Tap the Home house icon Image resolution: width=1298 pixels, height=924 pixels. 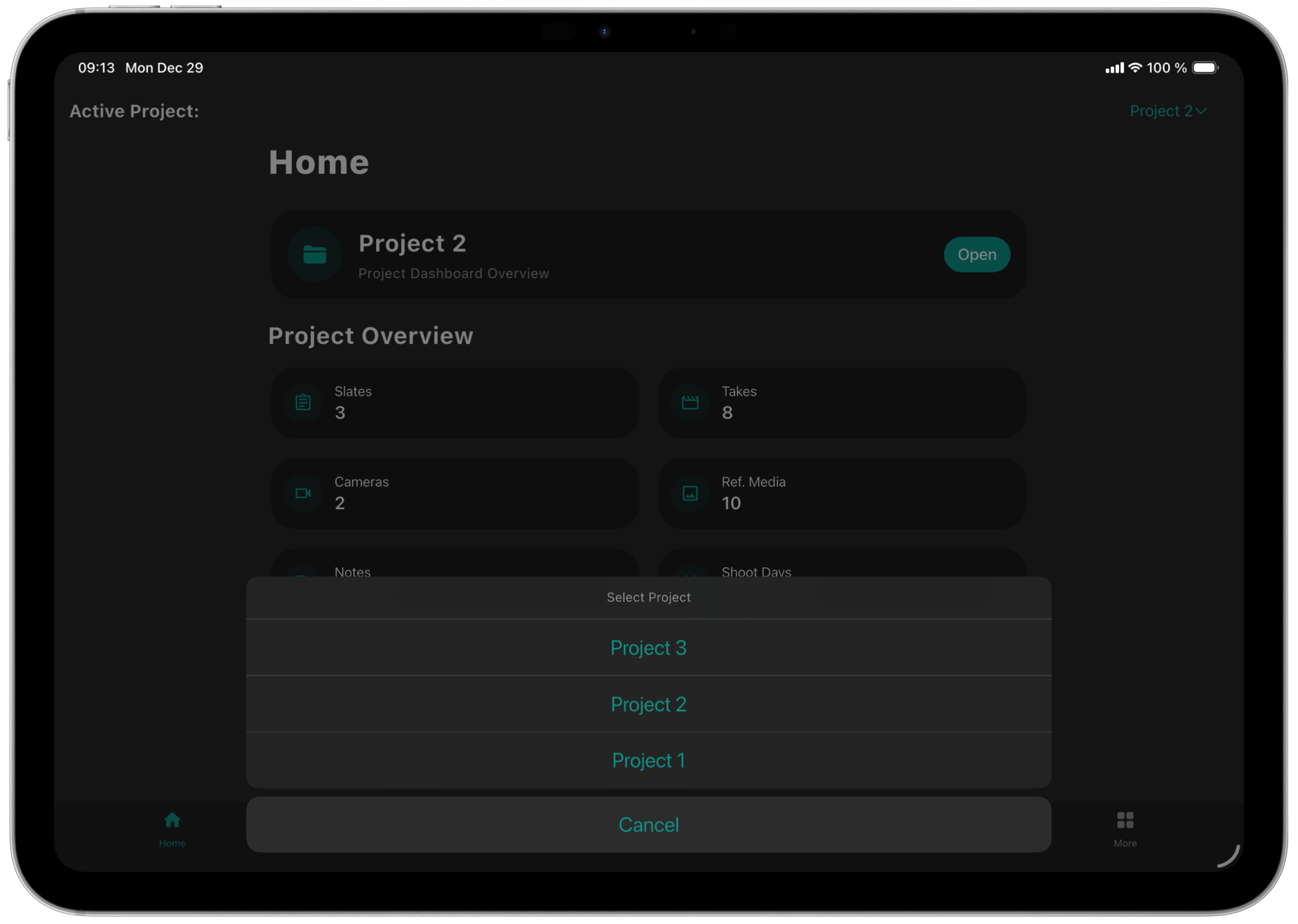(172, 821)
